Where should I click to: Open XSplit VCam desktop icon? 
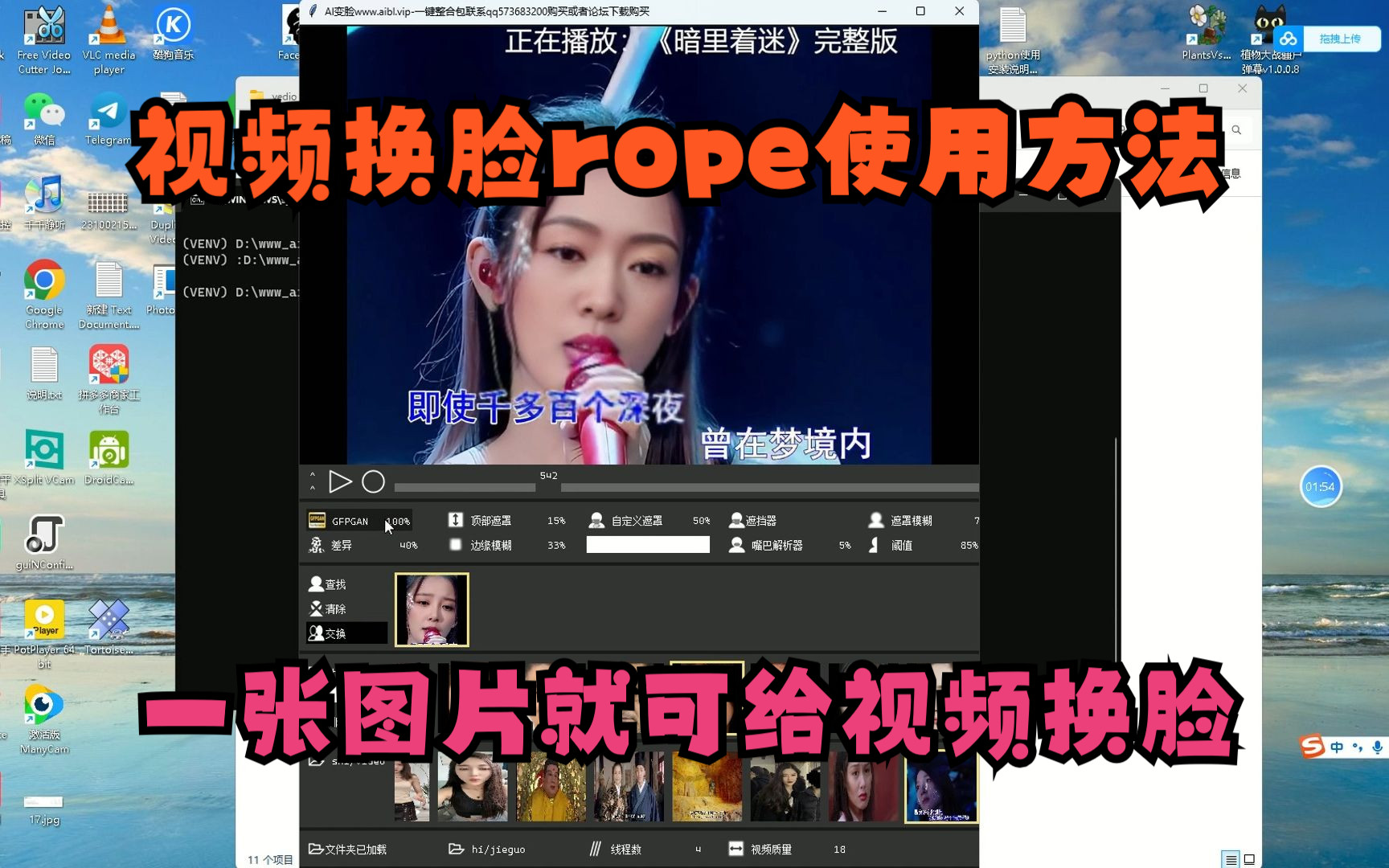[44, 458]
